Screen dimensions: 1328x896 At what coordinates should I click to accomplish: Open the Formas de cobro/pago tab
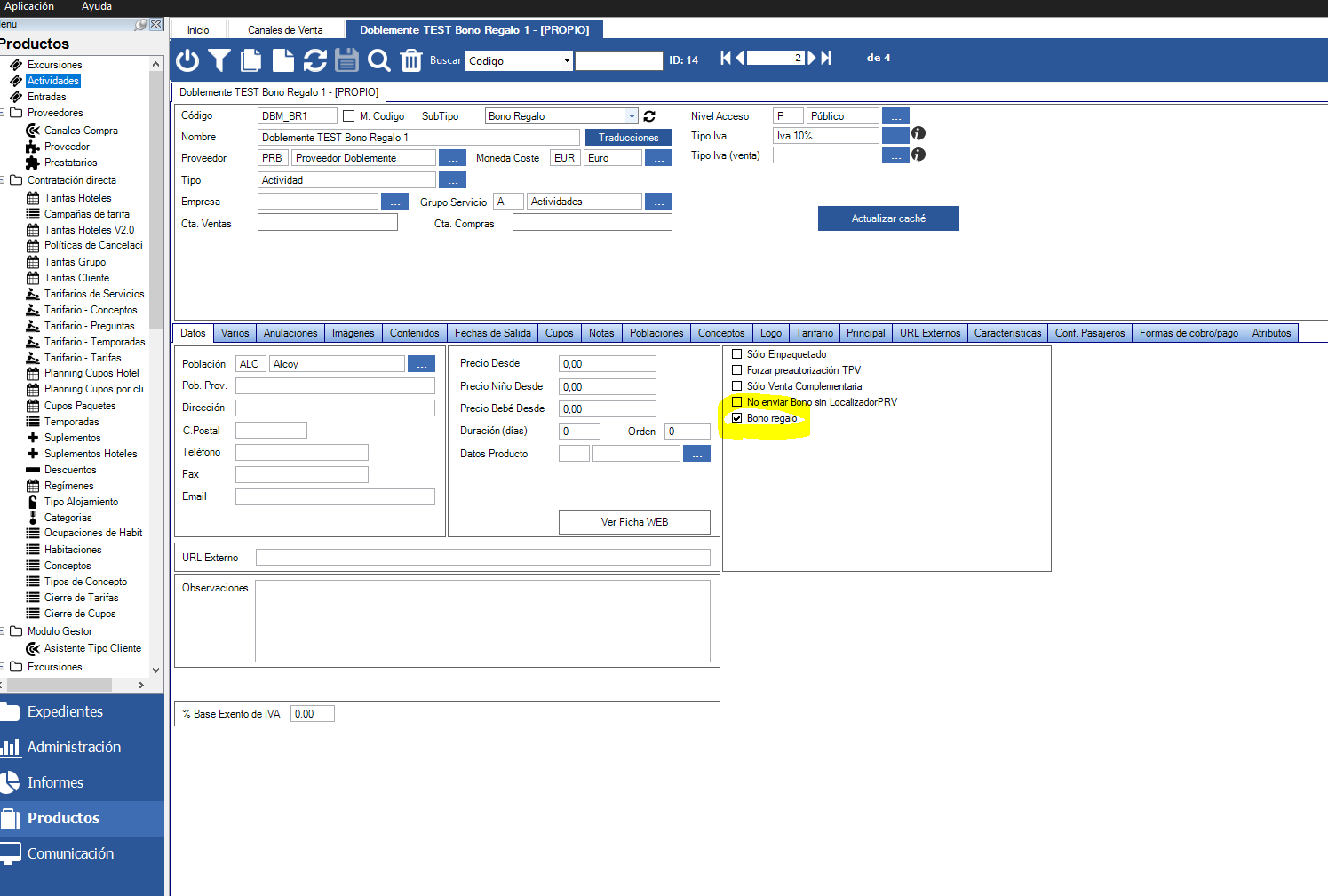coord(1189,333)
